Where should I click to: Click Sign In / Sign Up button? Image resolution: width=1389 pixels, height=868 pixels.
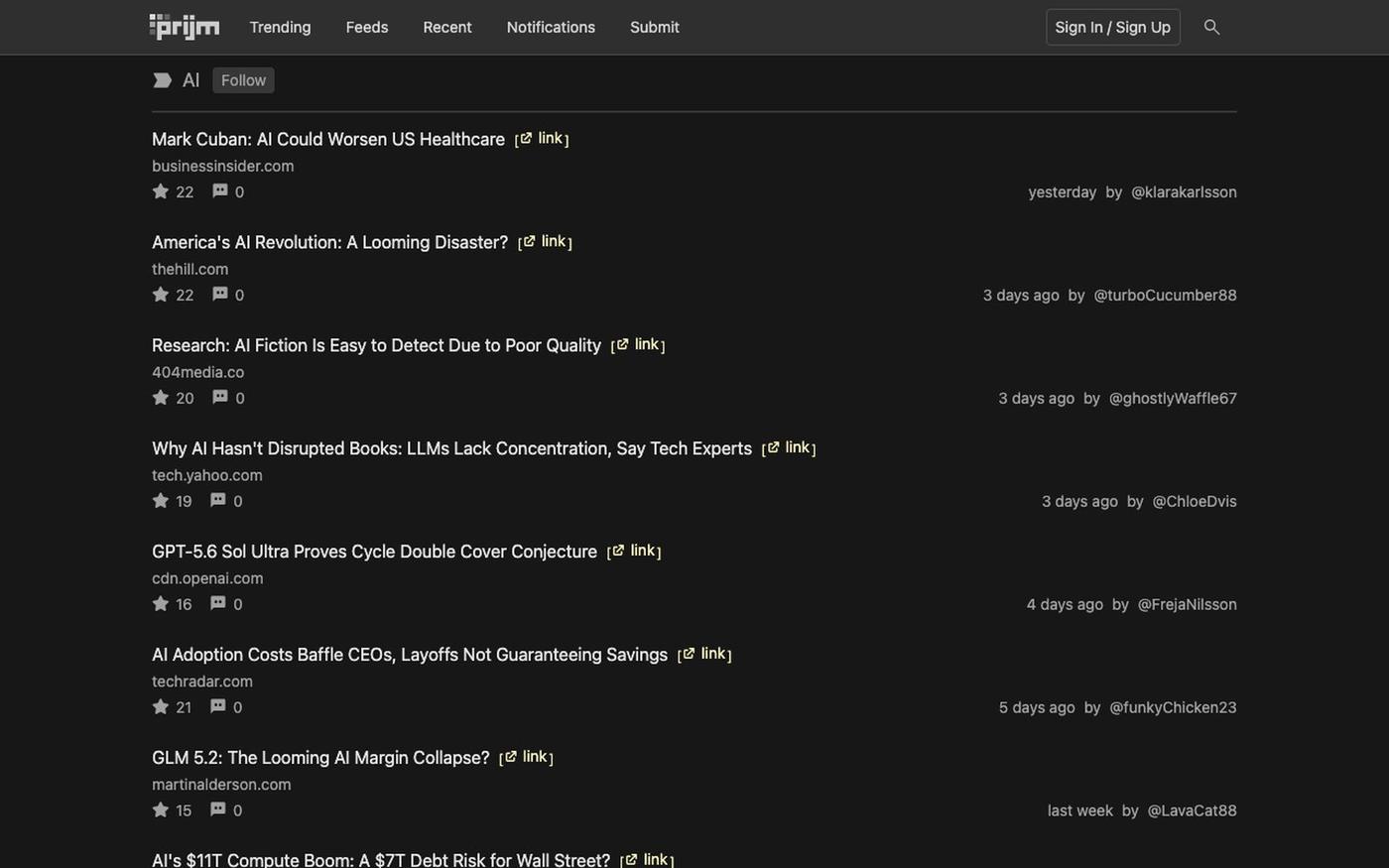pos(1113,27)
